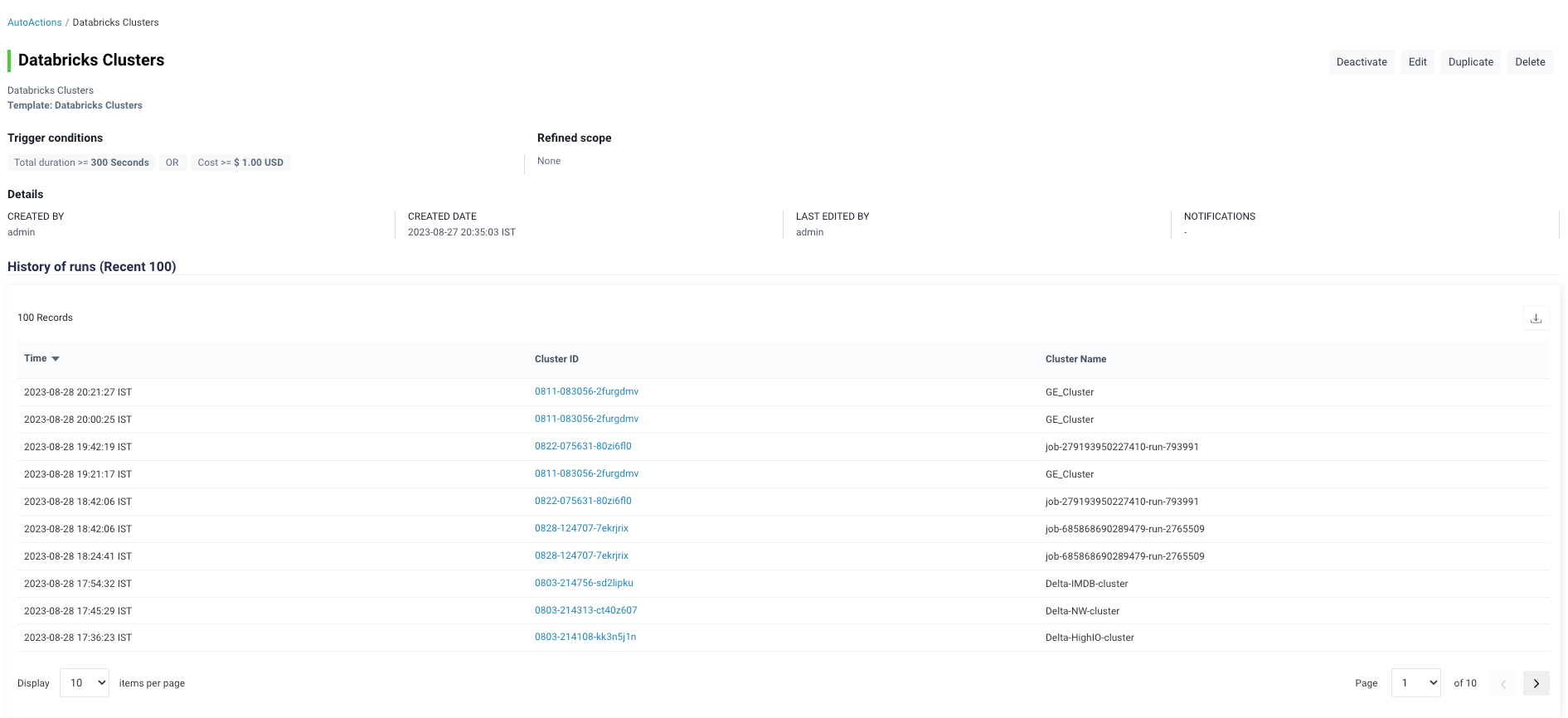
Task: Open items per page dropdown
Action: click(85, 683)
